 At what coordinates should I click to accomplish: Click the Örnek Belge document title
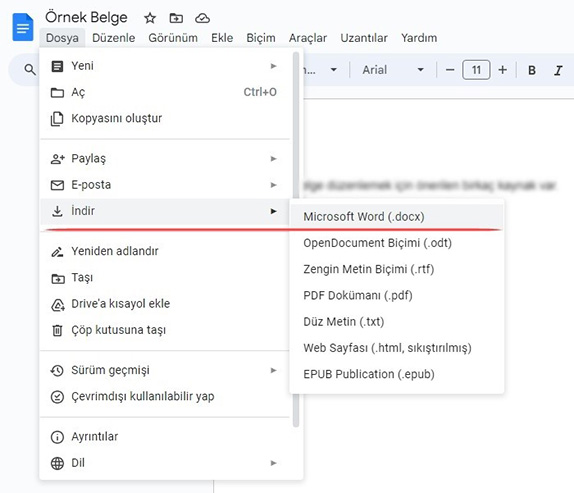click(x=86, y=18)
